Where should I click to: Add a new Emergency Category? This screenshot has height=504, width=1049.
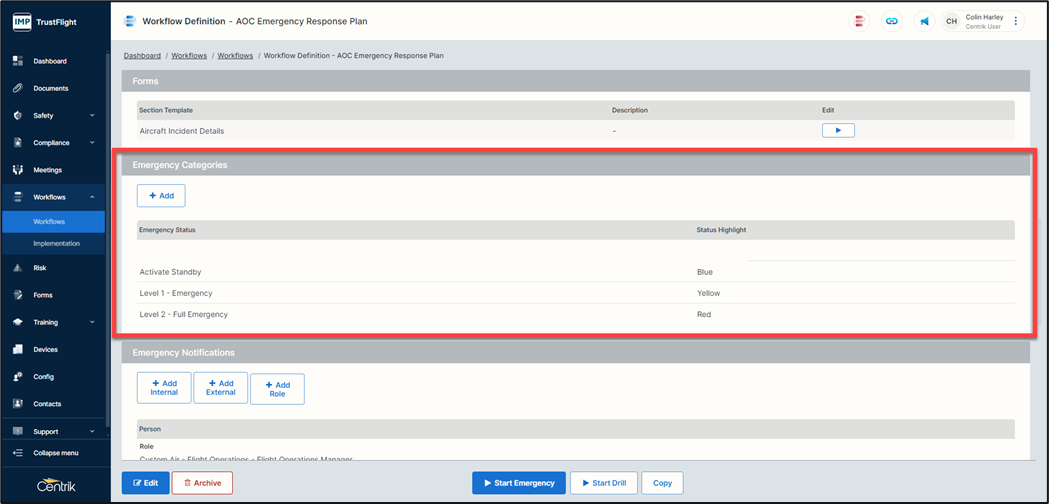(x=161, y=196)
